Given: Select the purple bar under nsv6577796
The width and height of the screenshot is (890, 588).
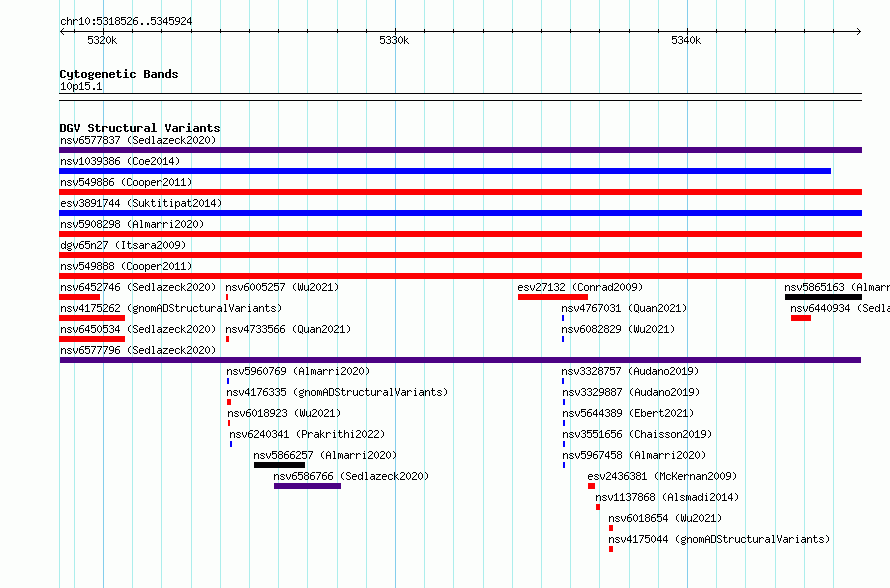Looking at the screenshot, I should (x=460, y=360).
